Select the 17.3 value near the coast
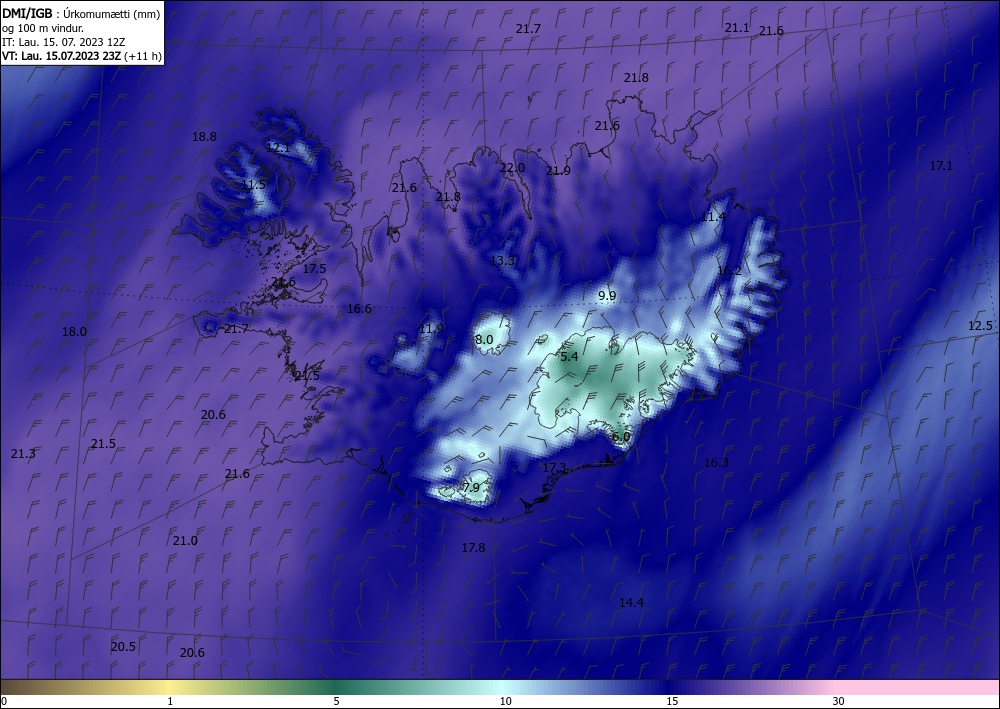Viewport: 1000px width, 709px height. pos(554,468)
